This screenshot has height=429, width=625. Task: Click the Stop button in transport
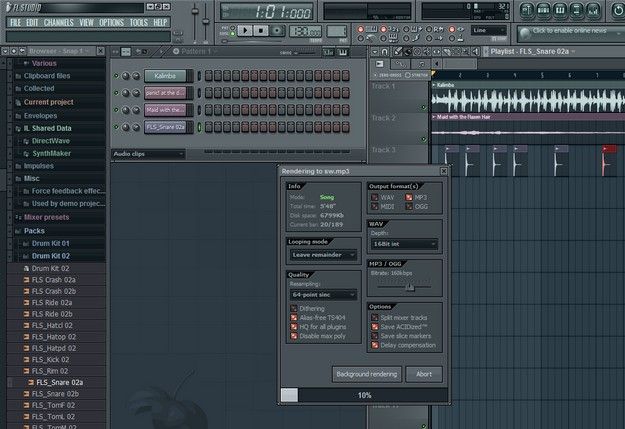(261, 30)
